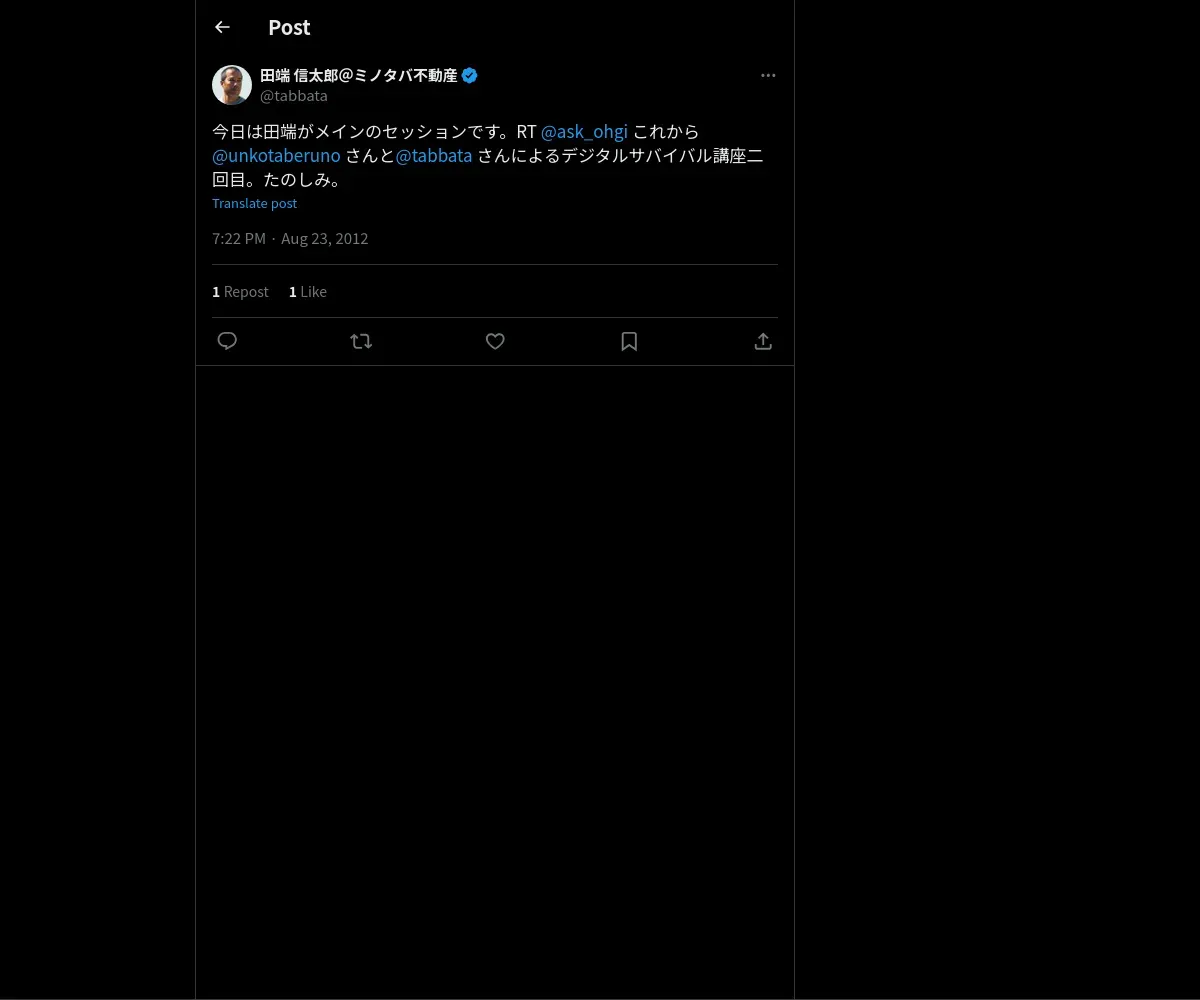
Task: Open the author's profile avatar
Action: coord(232,85)
